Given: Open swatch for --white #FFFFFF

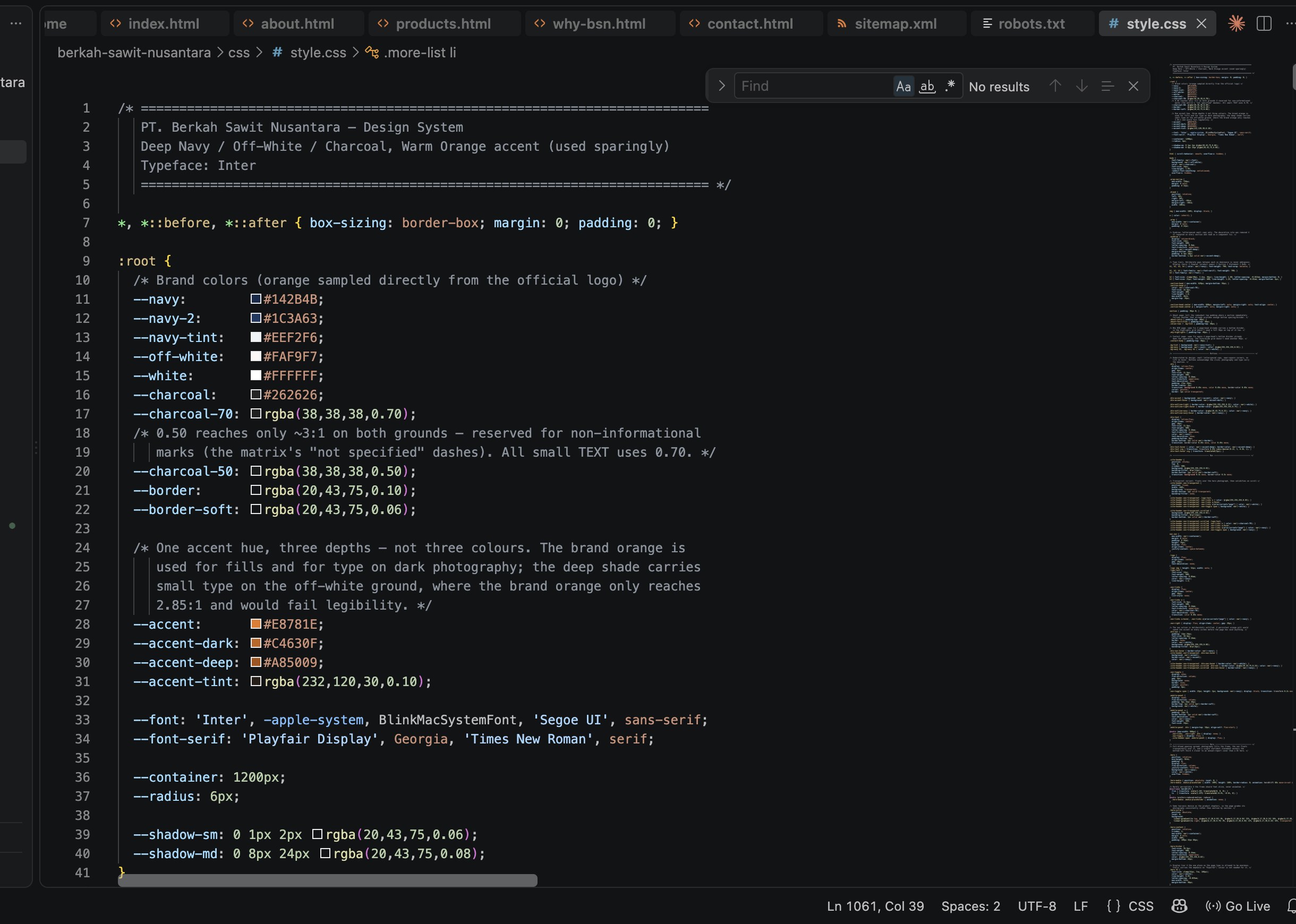Looking at the screenshot, I should [256, 375].
